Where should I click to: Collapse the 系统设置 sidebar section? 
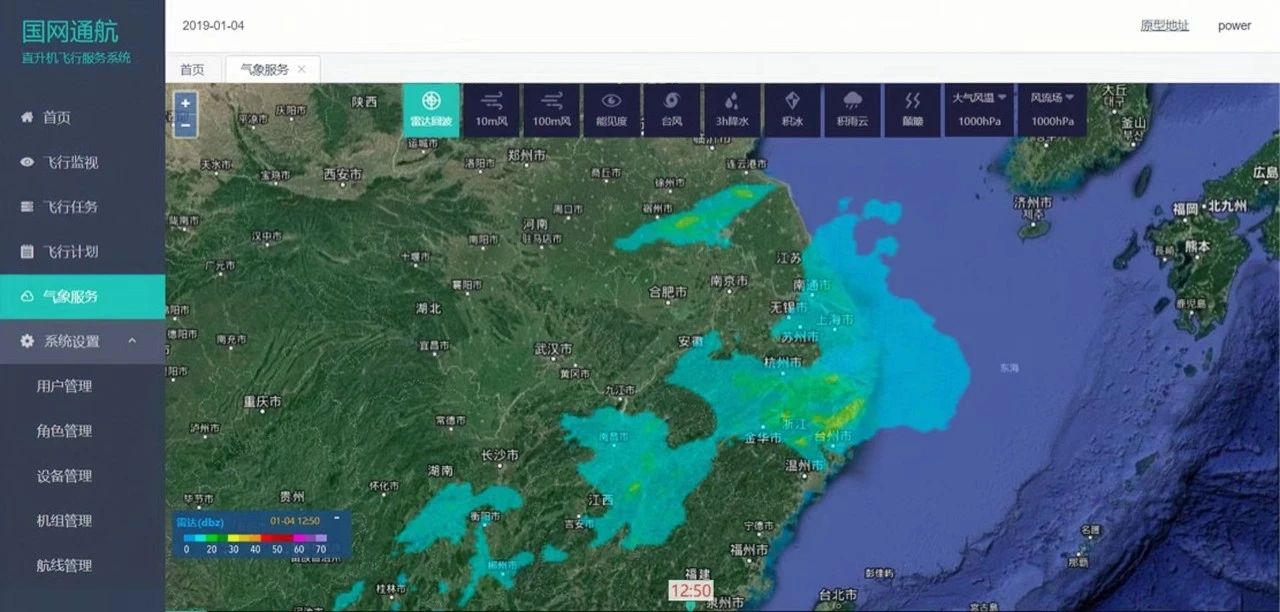[x=82, y=341]
